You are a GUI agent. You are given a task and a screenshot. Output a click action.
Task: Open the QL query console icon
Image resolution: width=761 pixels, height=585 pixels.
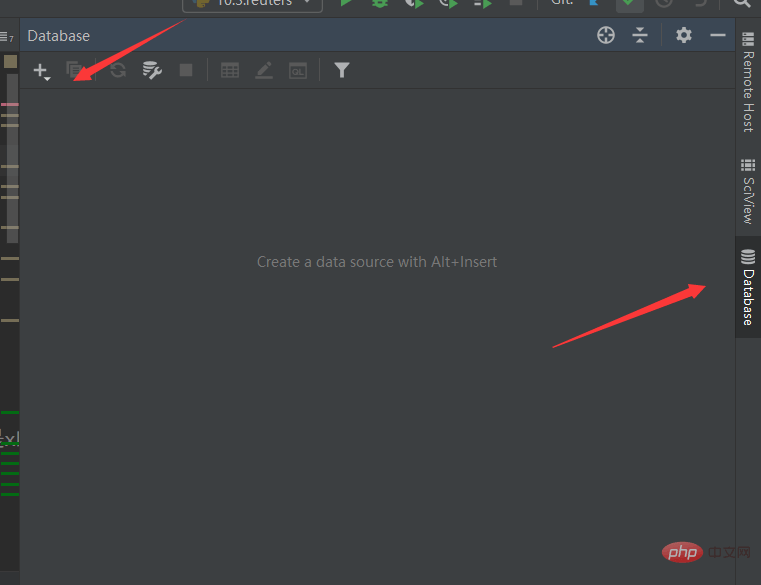click(x=298, y=71)
